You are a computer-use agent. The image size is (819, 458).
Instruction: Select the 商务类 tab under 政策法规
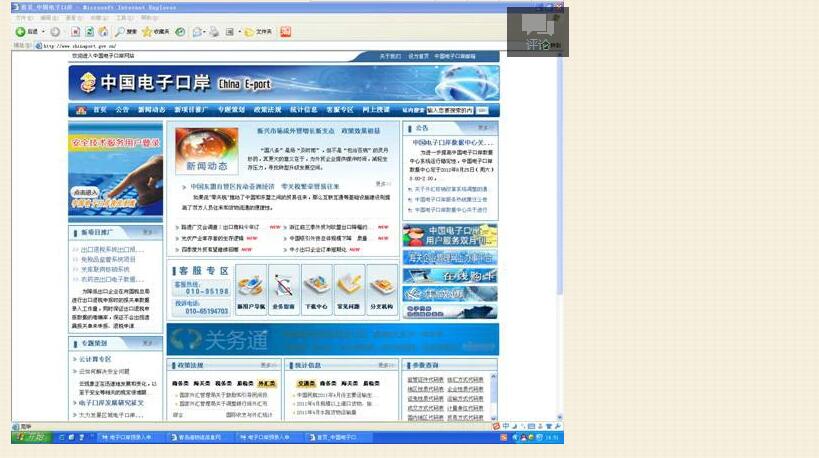180,383
